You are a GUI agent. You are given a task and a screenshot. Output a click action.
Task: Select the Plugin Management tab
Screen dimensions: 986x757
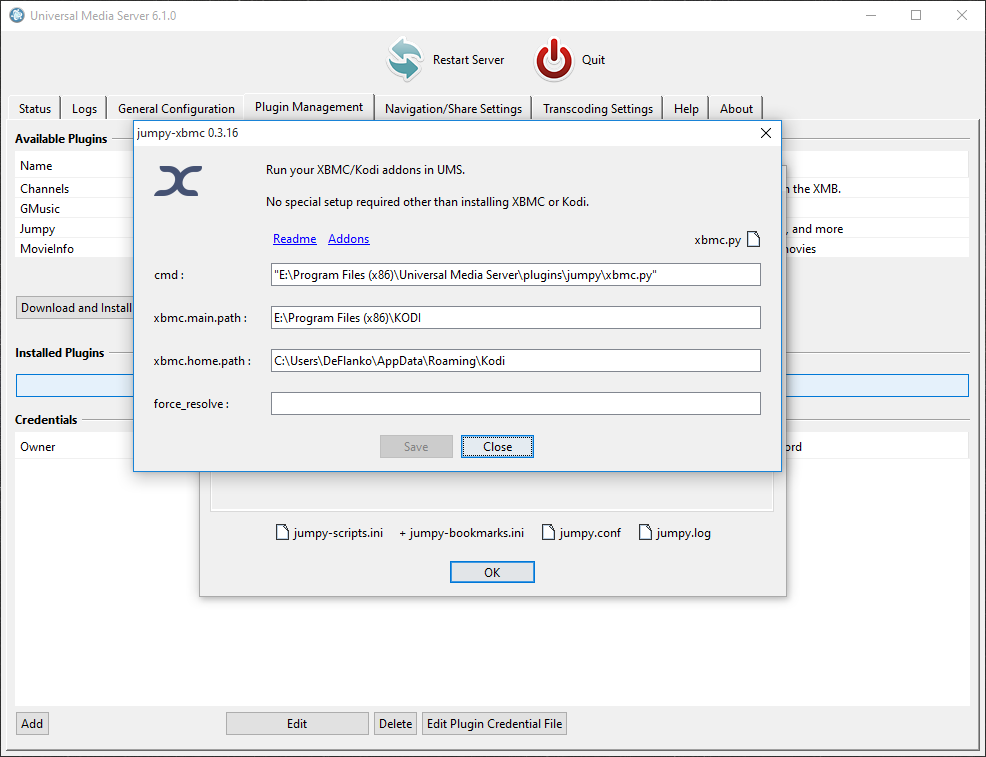tap(309, 107)
